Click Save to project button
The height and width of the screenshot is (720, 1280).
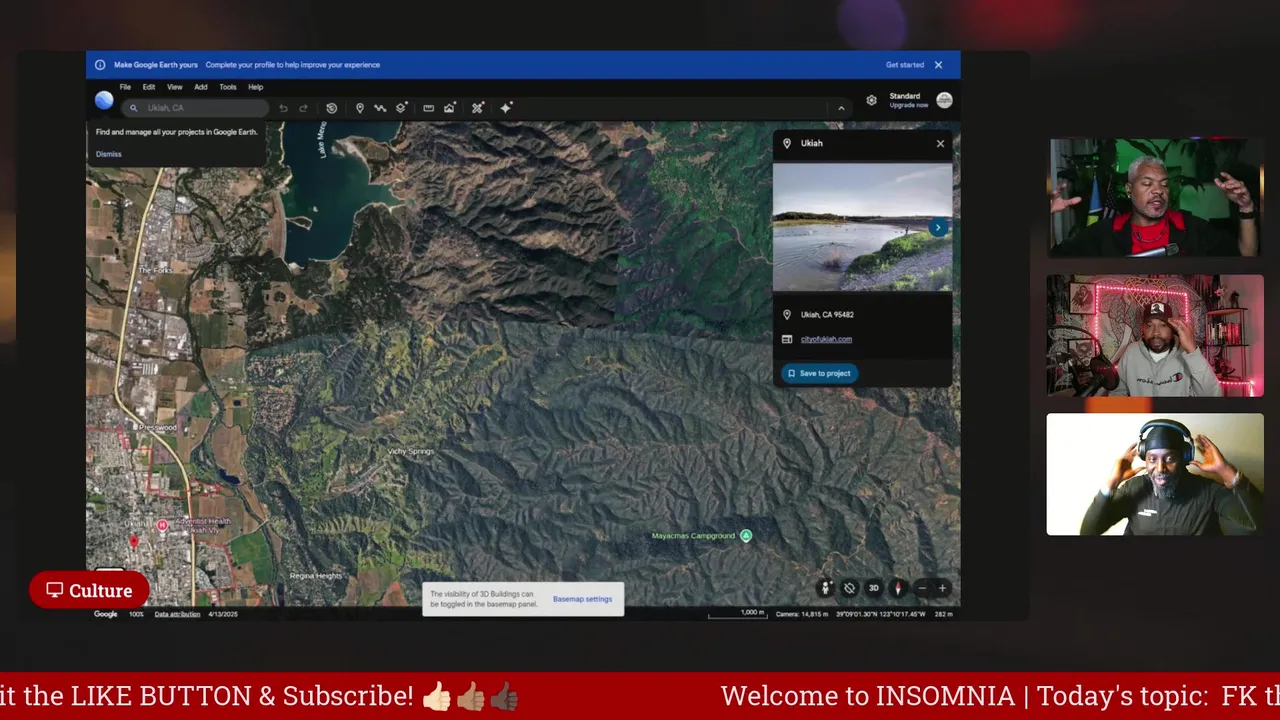tap(819, 373)
